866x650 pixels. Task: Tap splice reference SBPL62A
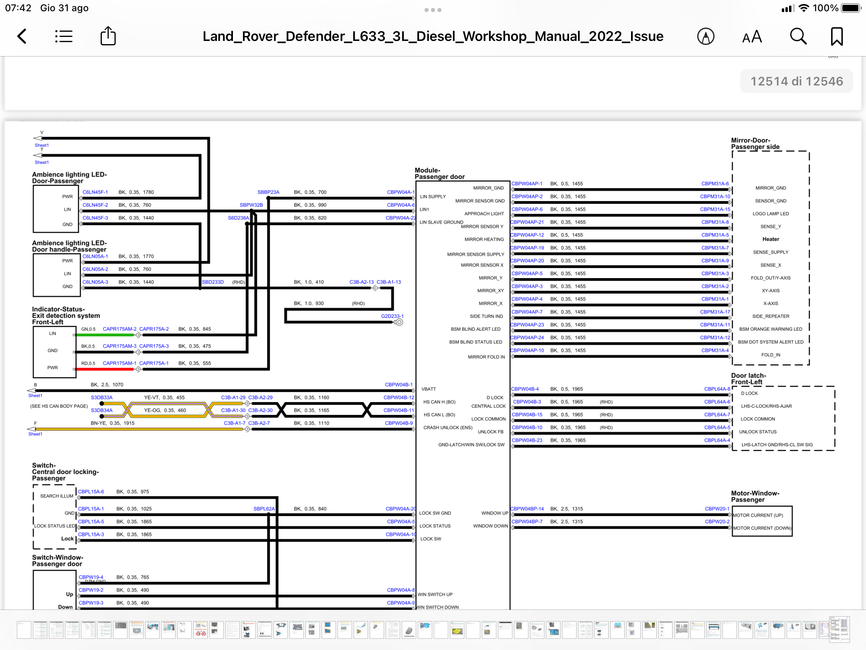264,509
